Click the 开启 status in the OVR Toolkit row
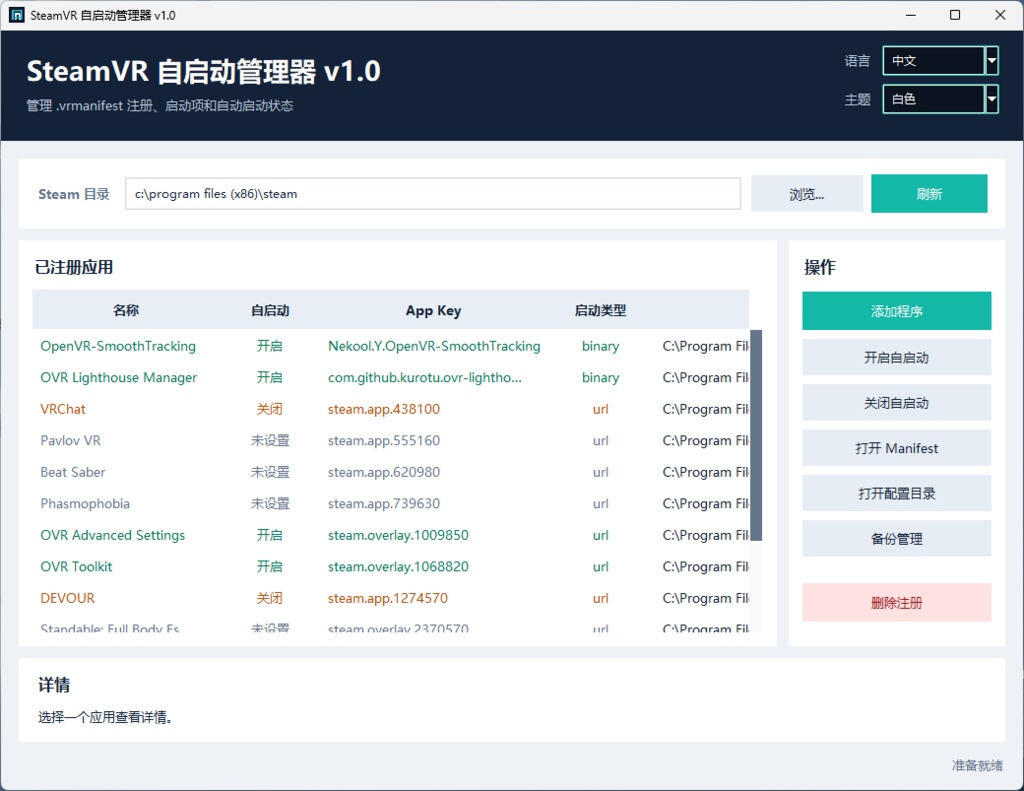1024x791 pixels. click(x=270, y=566)
